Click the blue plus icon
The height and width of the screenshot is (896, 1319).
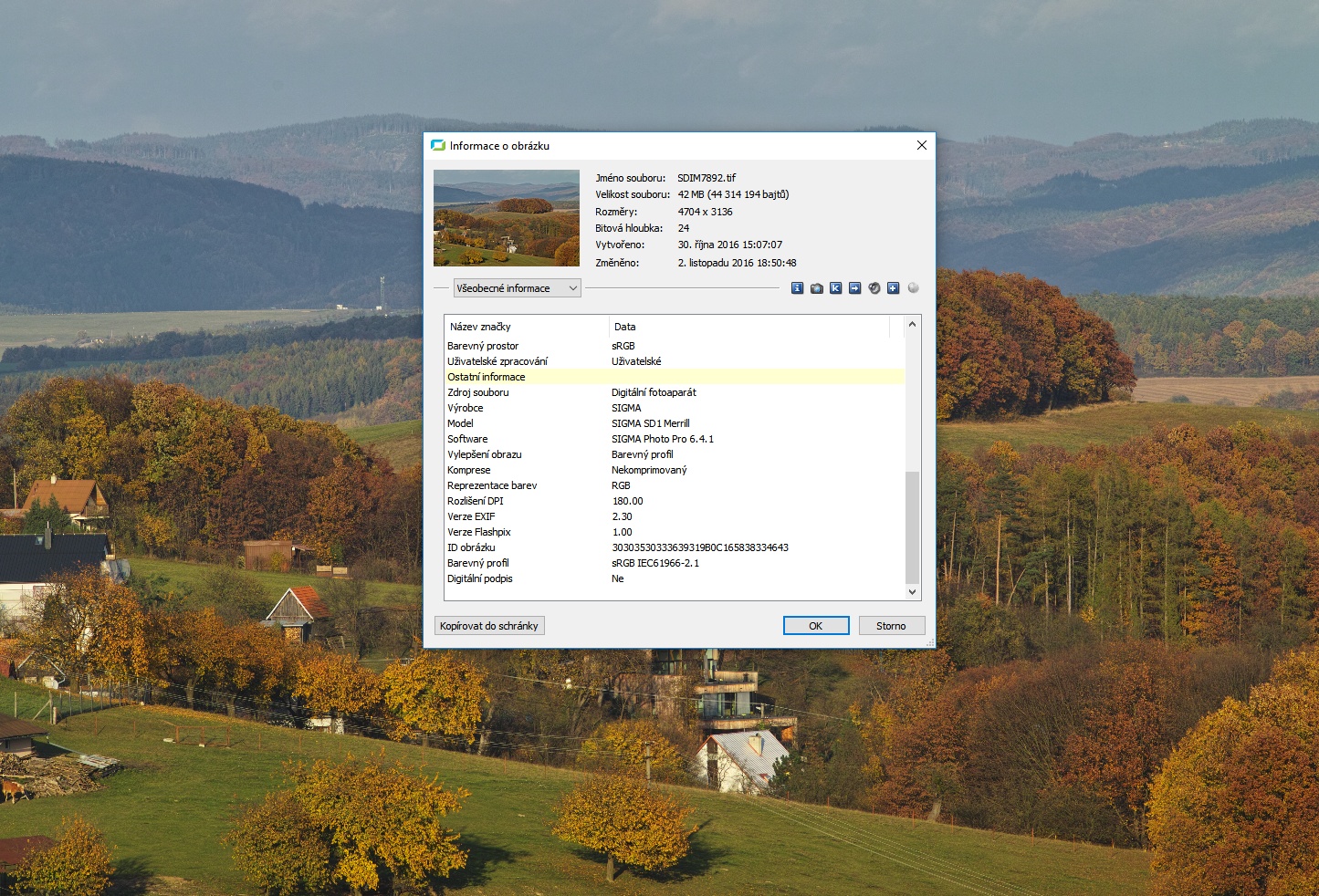coord(893,288)
